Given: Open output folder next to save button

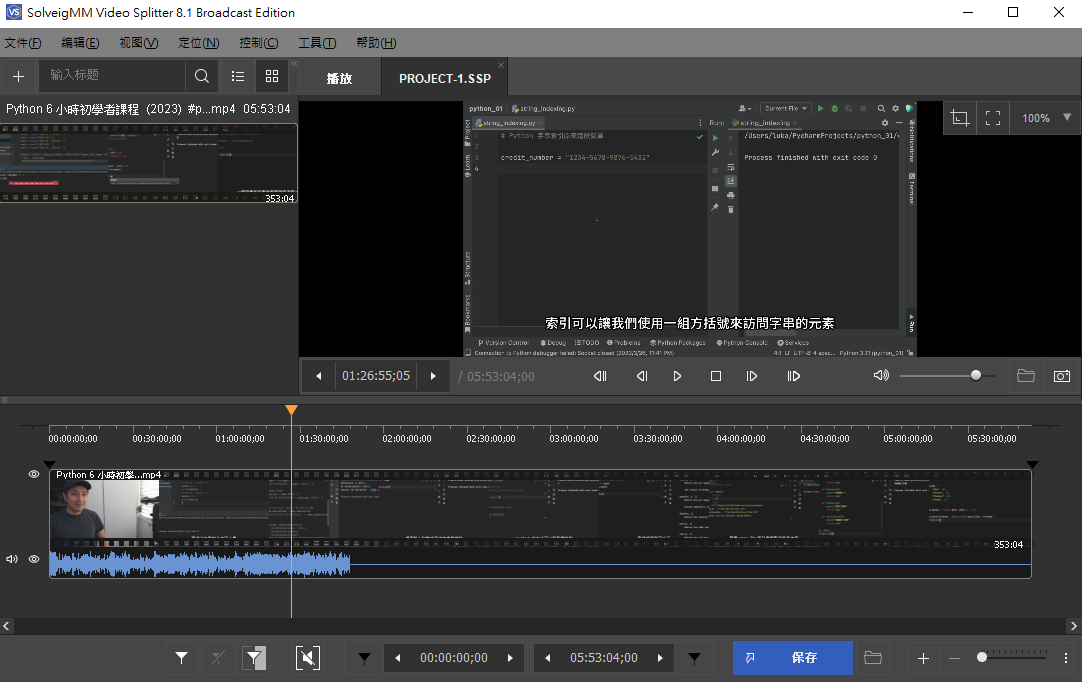Looking at the screenshot, I should click(873, 657).
